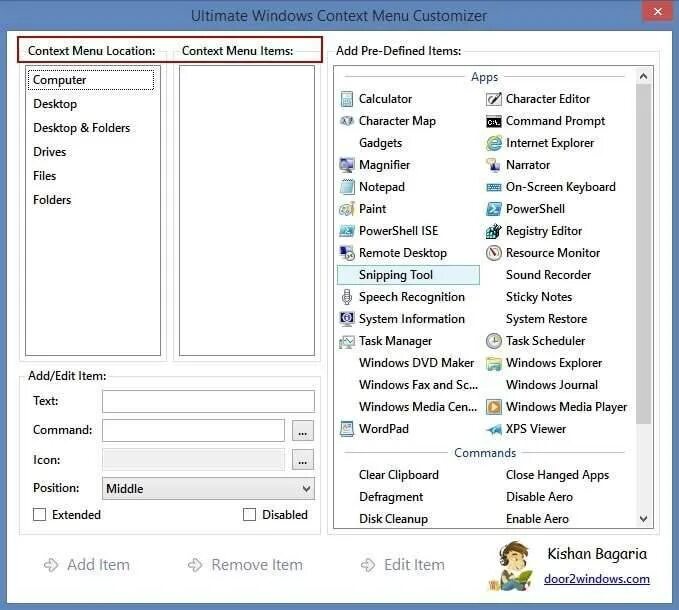Screen dimensions: 679x610
Task: Select Folders in the location list
Action: point(52,200)
